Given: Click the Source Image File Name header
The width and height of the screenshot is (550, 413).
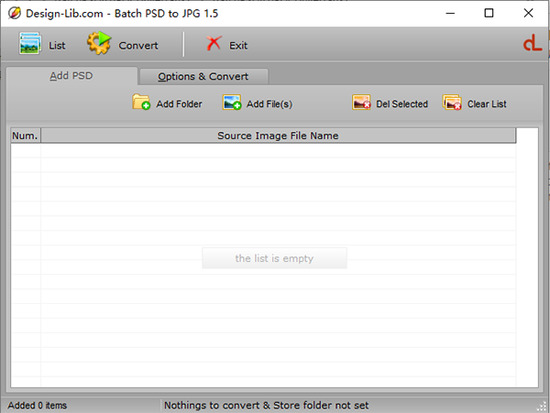Looking at the screenshot, I should [x=278, y=135].
